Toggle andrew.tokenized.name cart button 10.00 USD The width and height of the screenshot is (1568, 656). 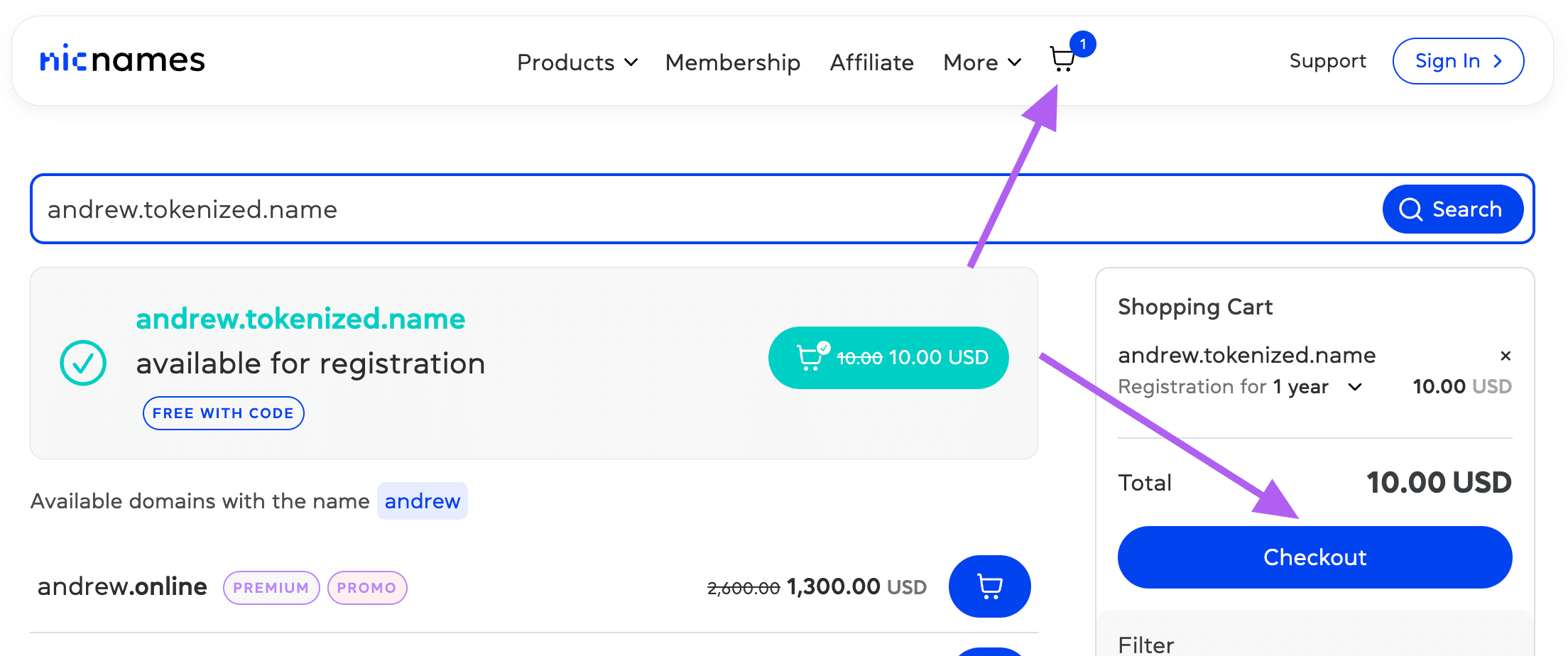888,358
